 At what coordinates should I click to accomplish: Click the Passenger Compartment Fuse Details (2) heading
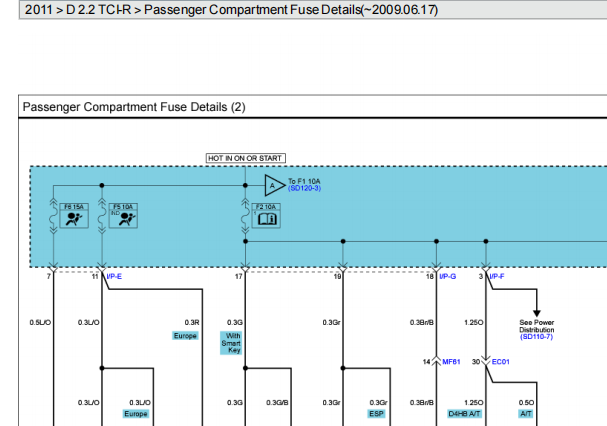(134, 107)
